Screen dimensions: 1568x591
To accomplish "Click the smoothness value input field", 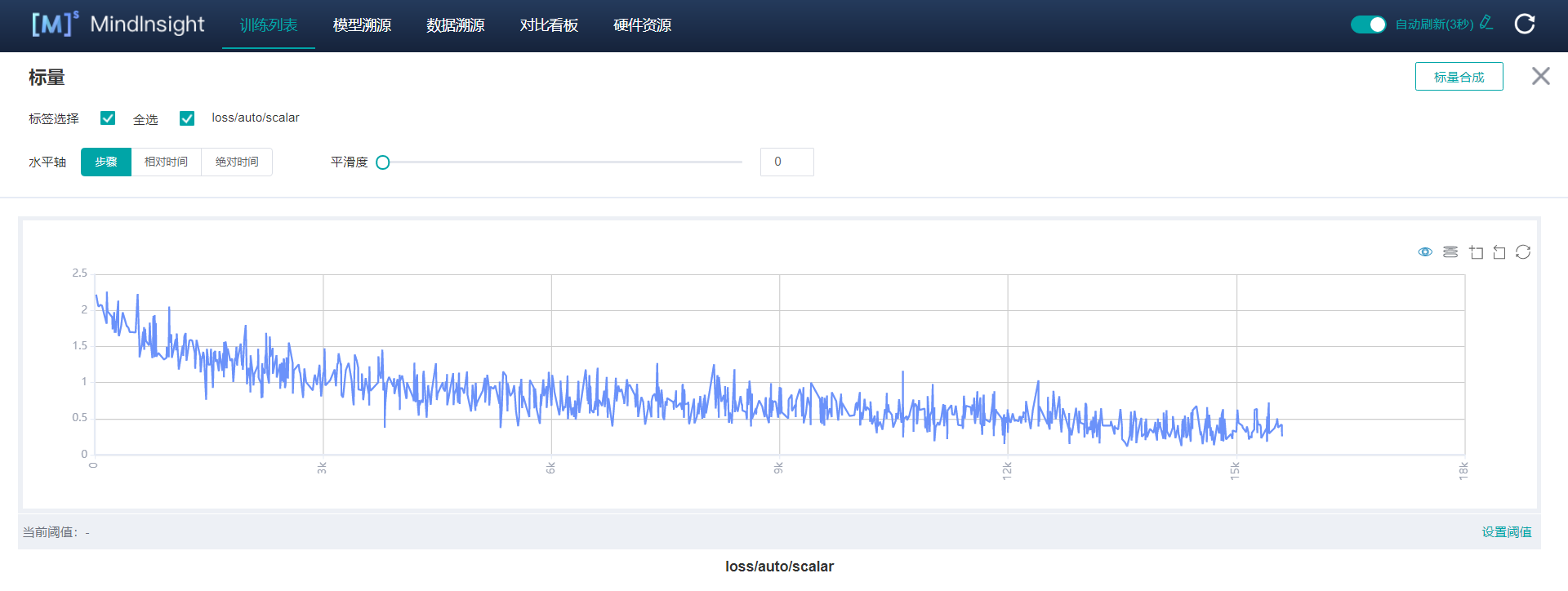I will 787,162.
